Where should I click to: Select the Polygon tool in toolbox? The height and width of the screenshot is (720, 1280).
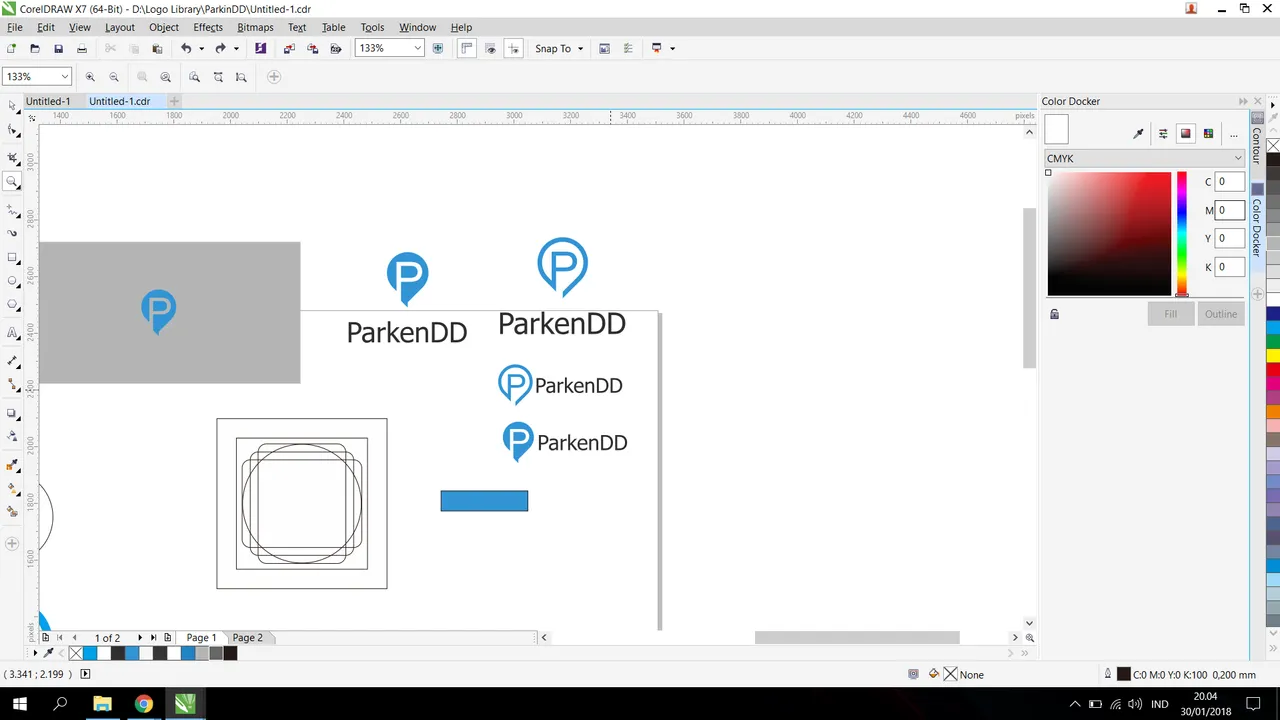point(12,305)
